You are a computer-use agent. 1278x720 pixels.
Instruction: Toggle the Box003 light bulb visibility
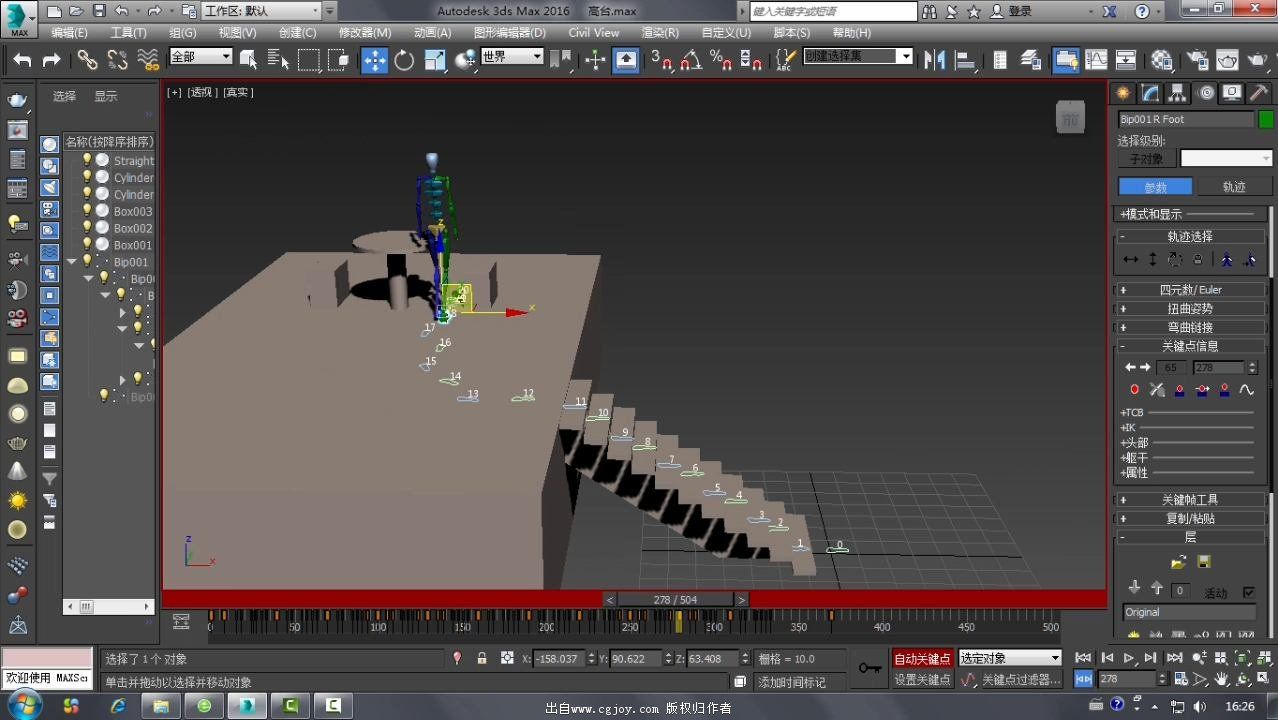(87, 211)
